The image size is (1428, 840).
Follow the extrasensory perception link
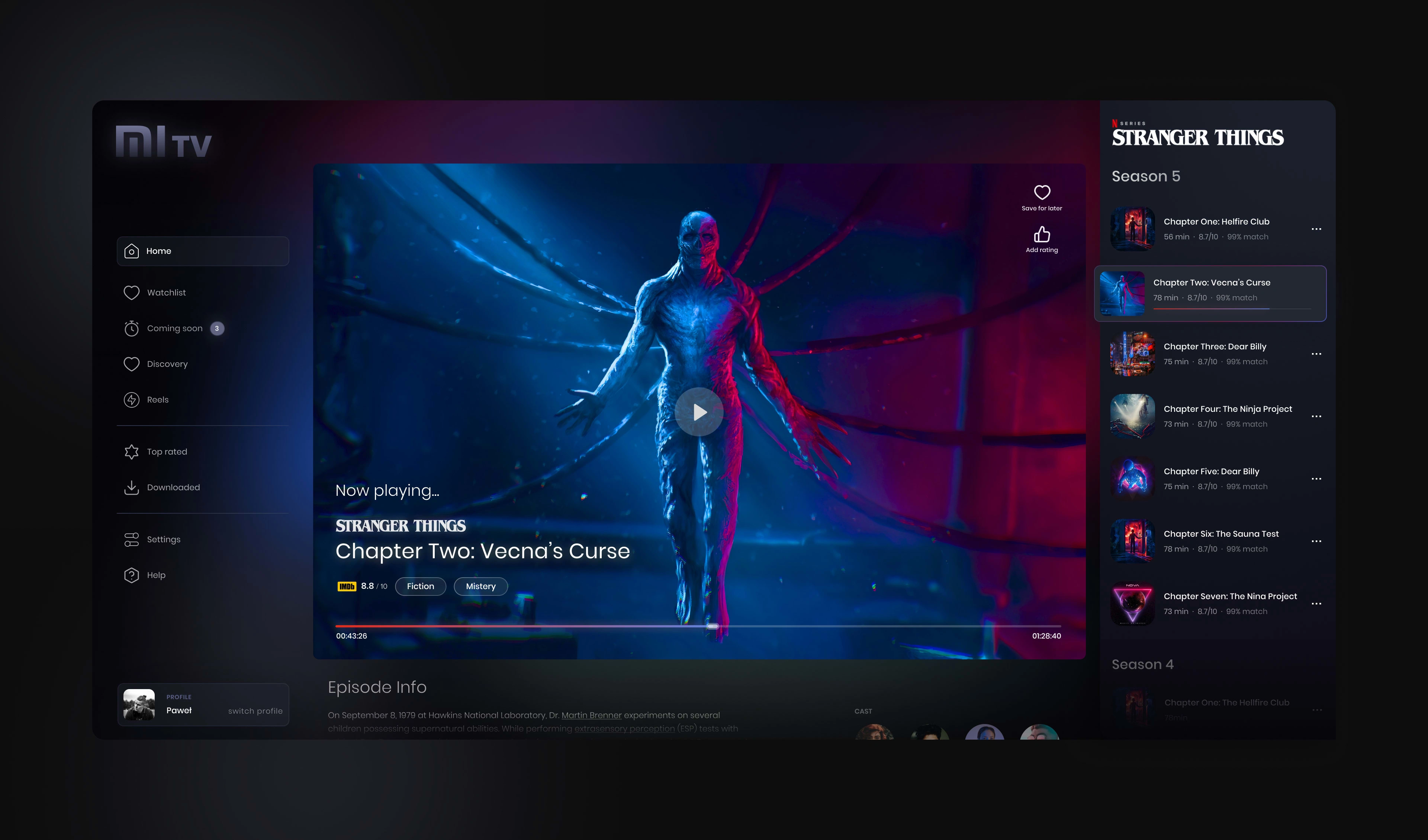pos(624,728)
